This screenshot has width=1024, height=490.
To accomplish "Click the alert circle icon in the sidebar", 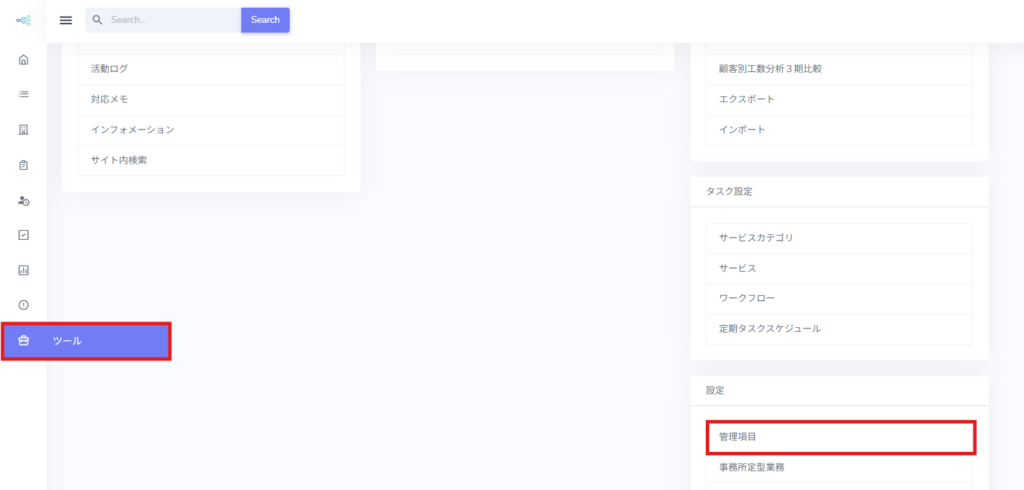I will click(24, 305).
